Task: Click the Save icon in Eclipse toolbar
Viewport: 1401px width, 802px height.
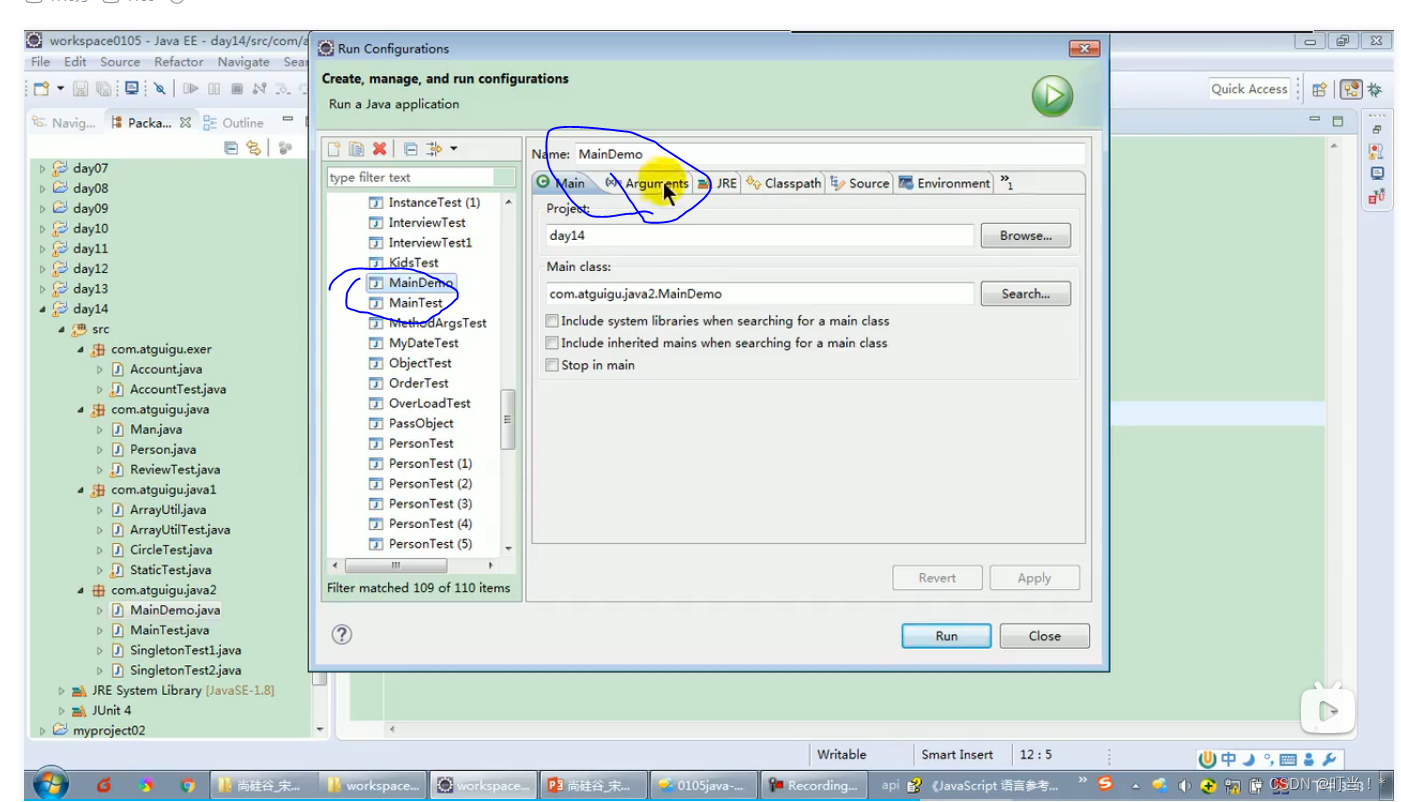Action: click(81, 89)
